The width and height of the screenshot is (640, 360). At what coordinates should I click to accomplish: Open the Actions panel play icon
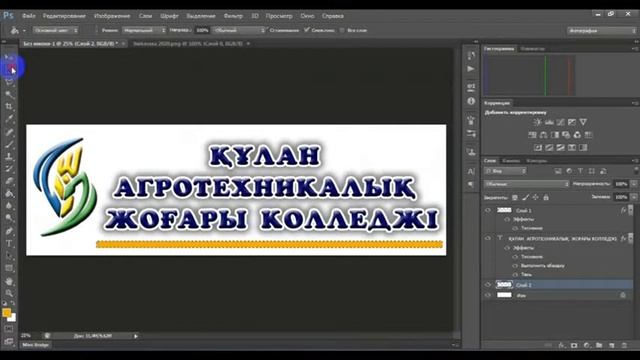[x=471, y=69]
